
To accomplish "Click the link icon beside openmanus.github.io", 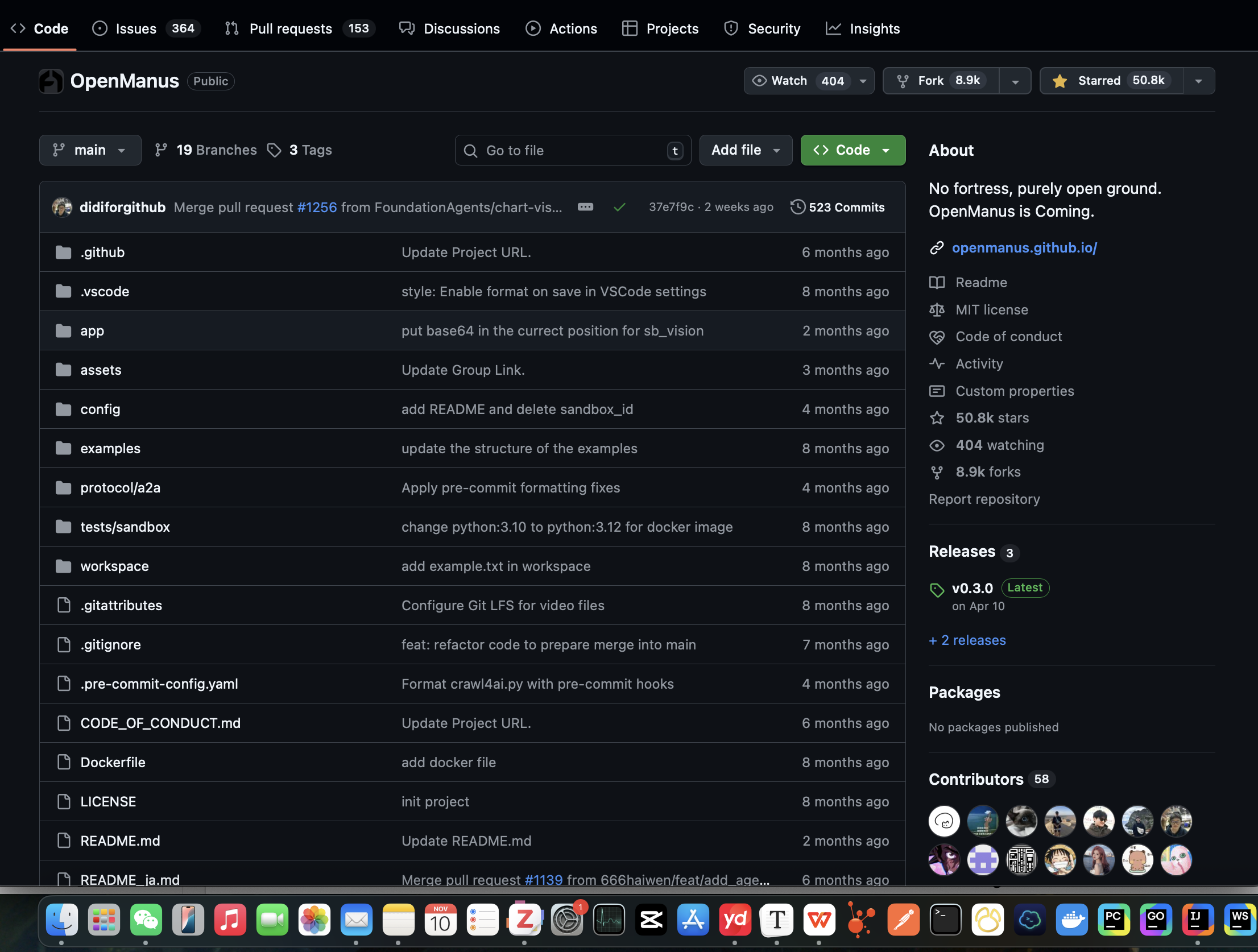I will point(937,248).
